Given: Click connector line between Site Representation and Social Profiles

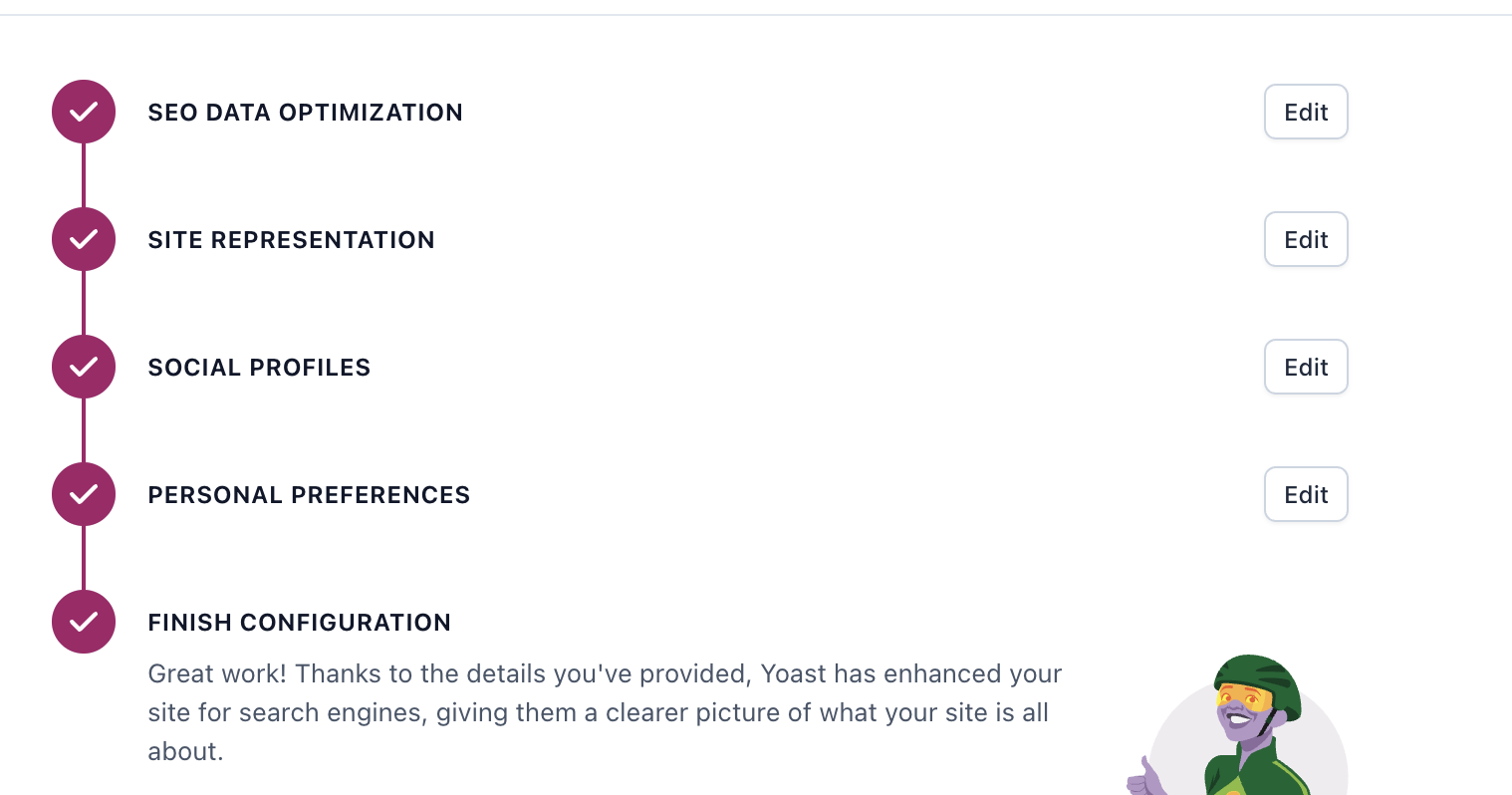Looking at the screenshot, I should (84, 303).
